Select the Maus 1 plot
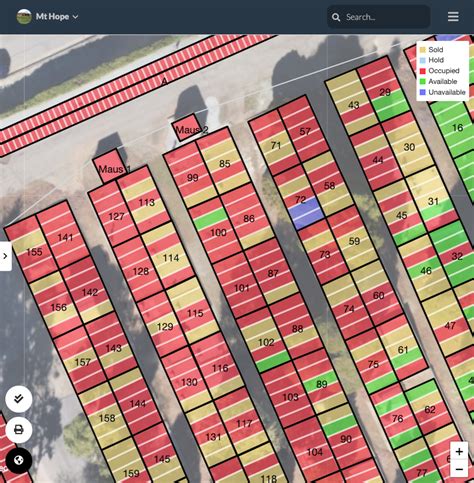Screen dimensions: 474x483 click(110, 166)
